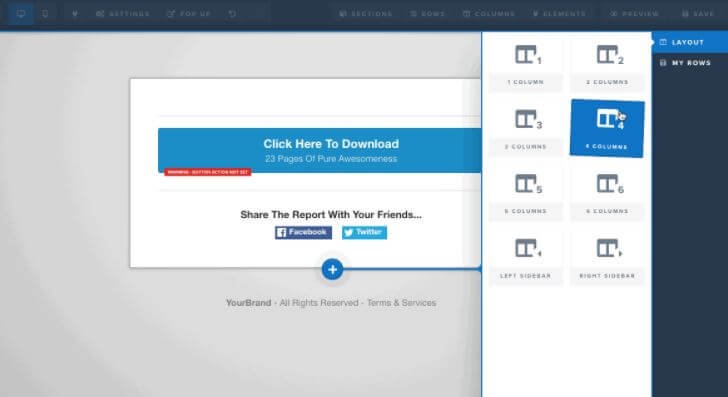Click the blue plus add-row button

point(332,269)
